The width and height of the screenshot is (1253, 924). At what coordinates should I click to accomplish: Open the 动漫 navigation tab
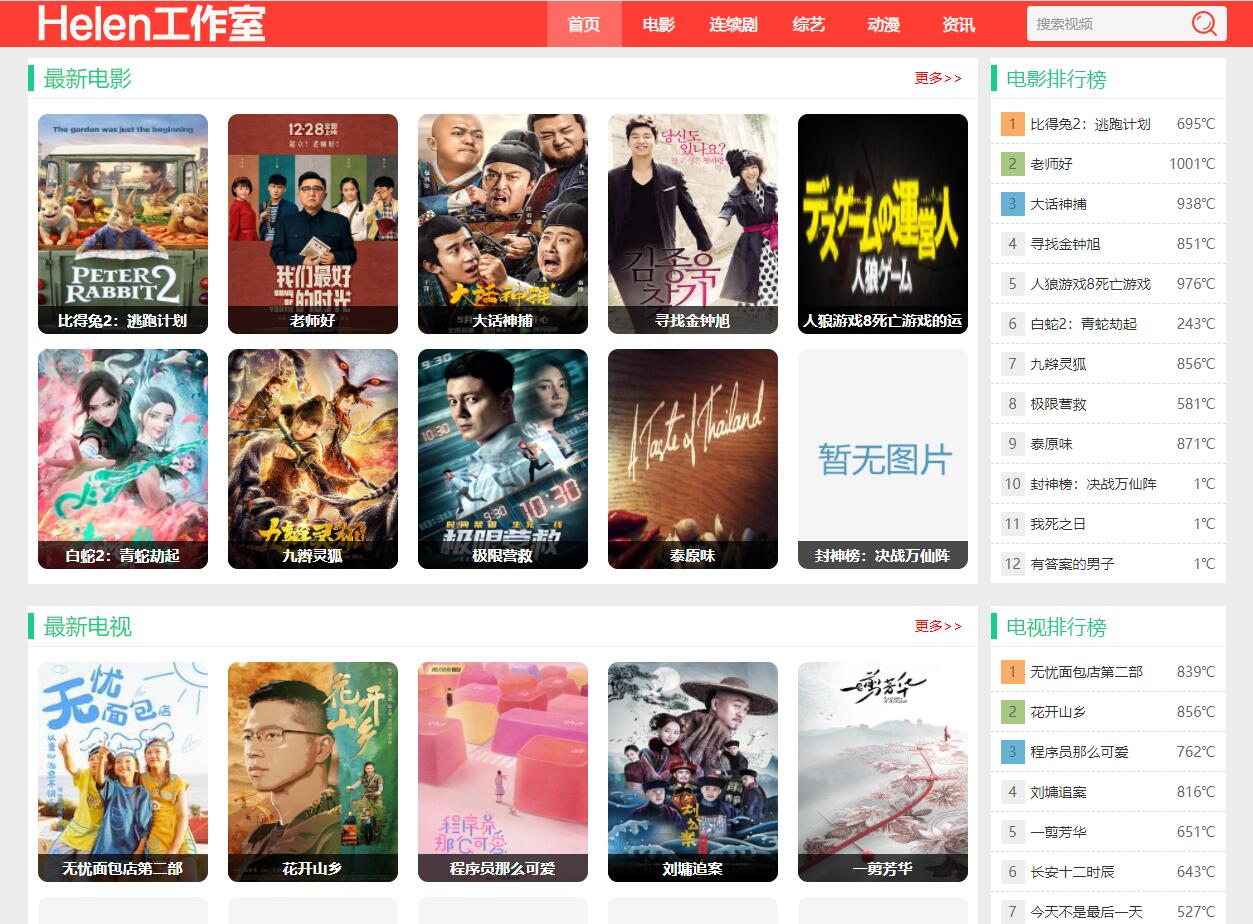883,25
